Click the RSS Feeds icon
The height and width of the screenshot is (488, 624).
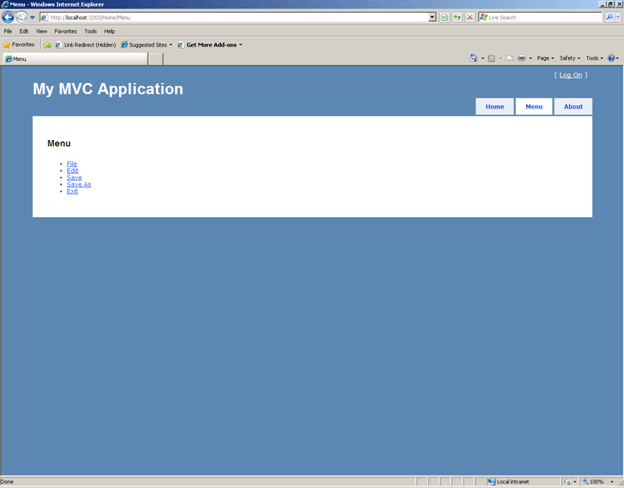tap(491, 59)
